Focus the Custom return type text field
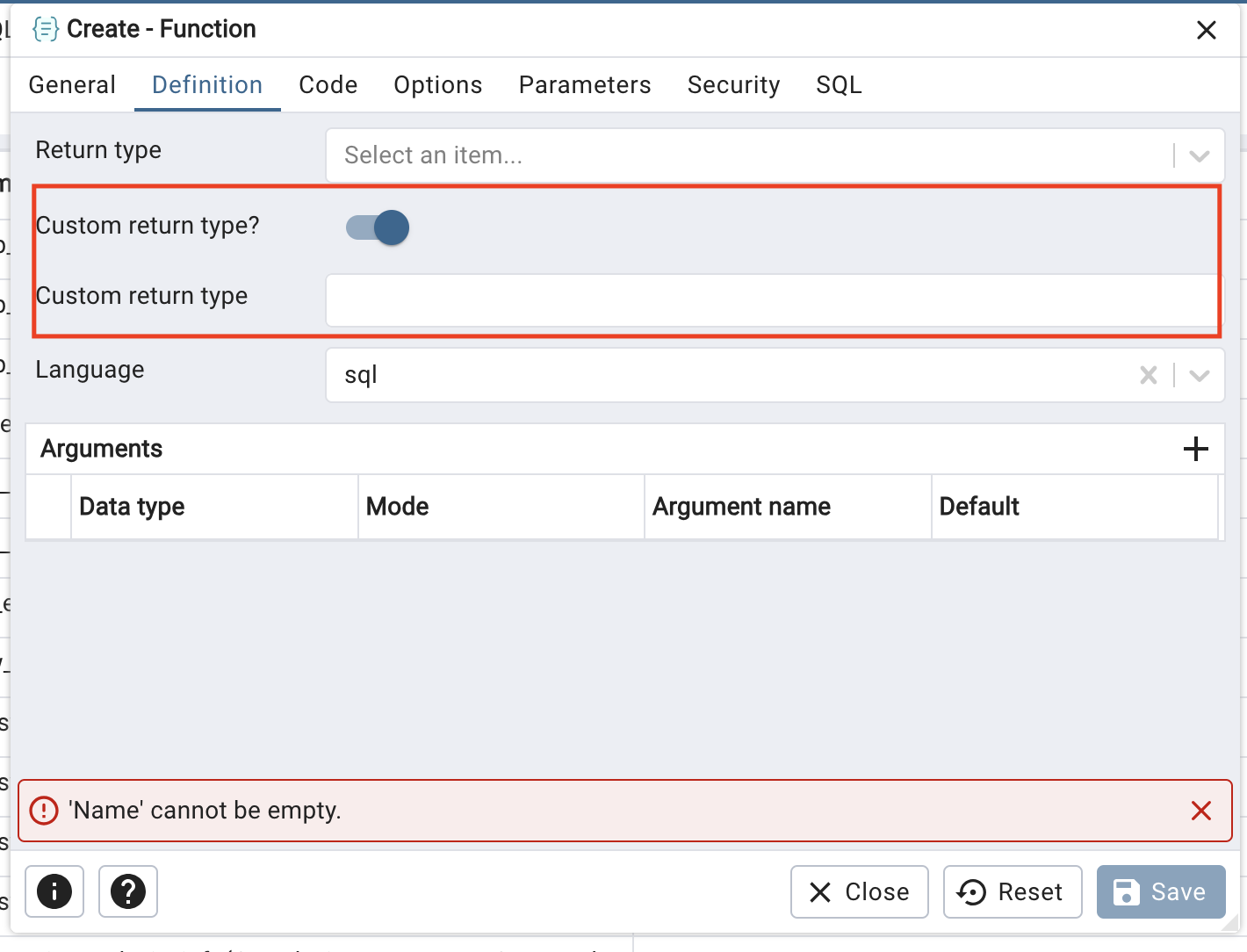The height and width of the screenshot is (952, 1247). [x=771, y=300]
